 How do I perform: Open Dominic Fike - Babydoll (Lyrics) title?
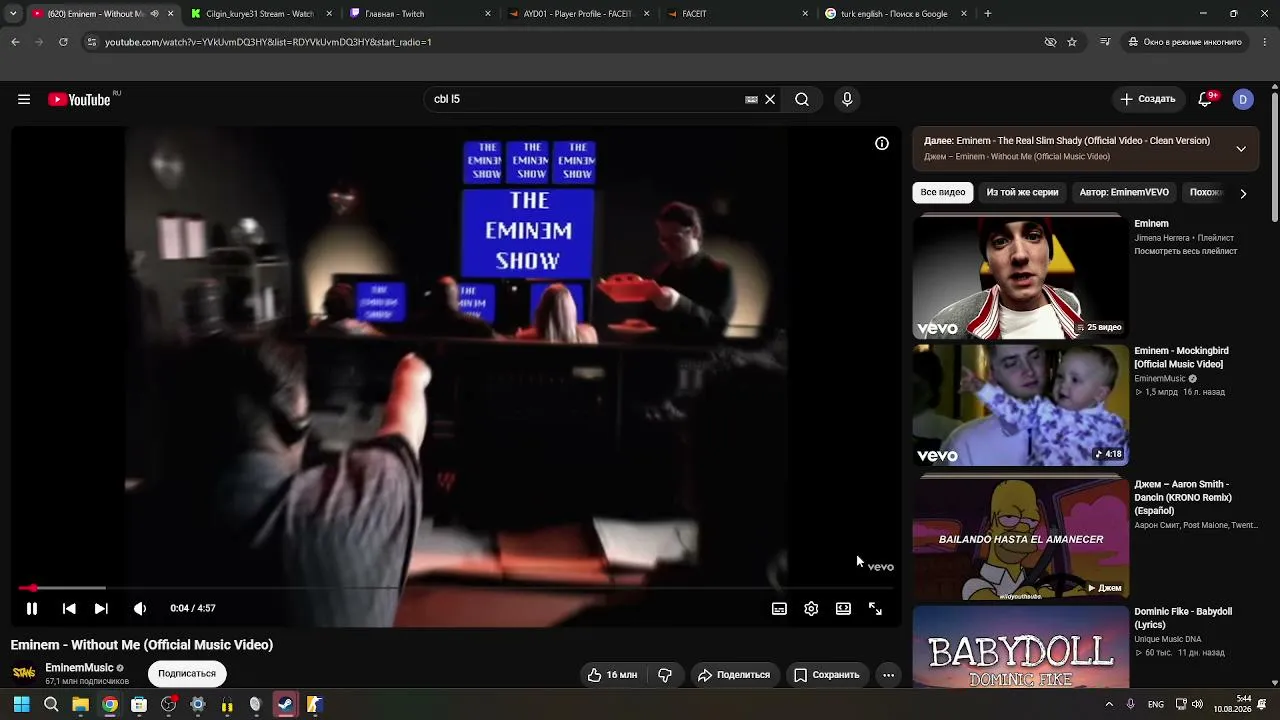point(1183,618)
